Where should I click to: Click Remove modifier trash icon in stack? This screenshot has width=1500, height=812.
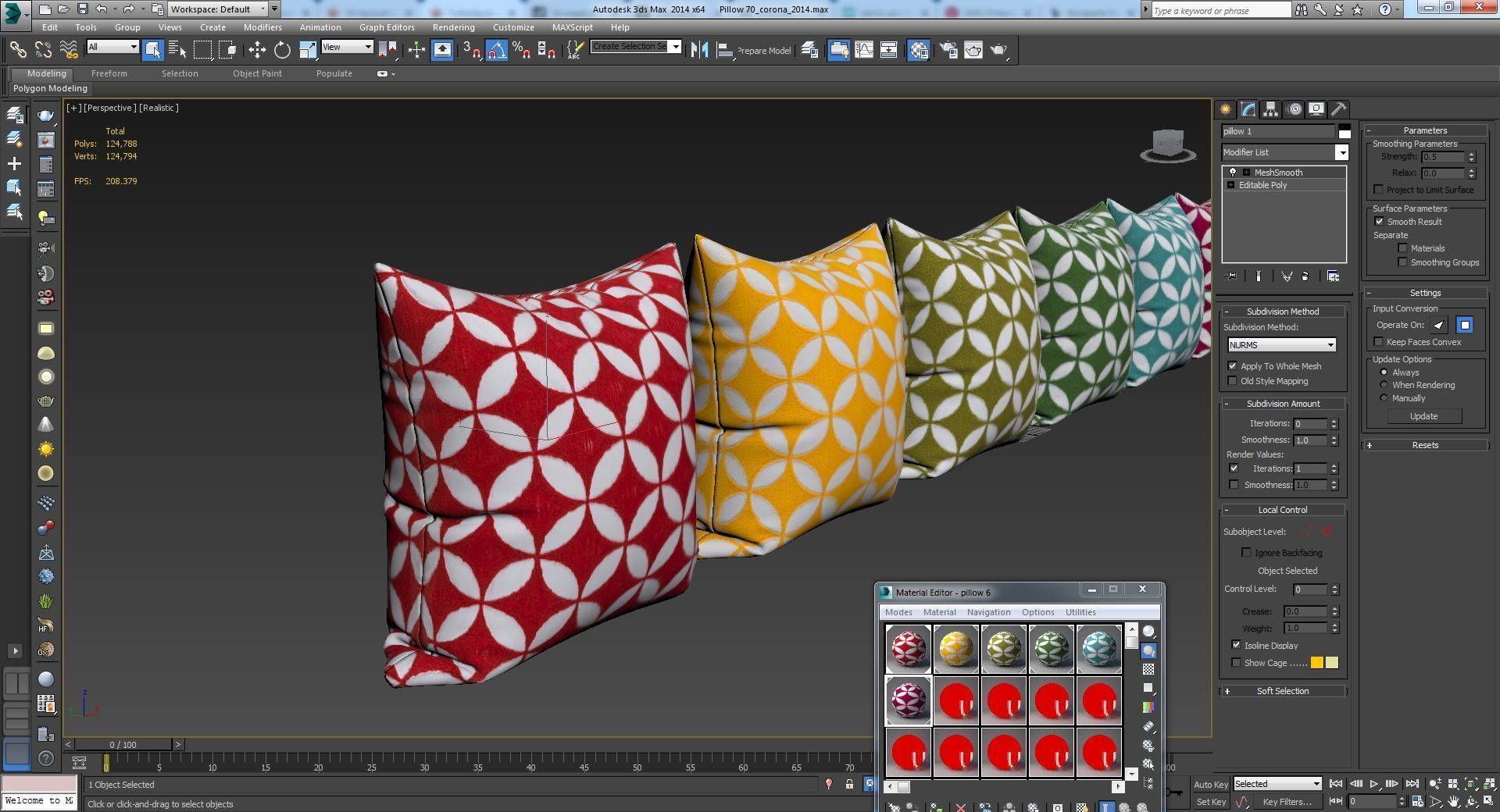click(1305, 276)
